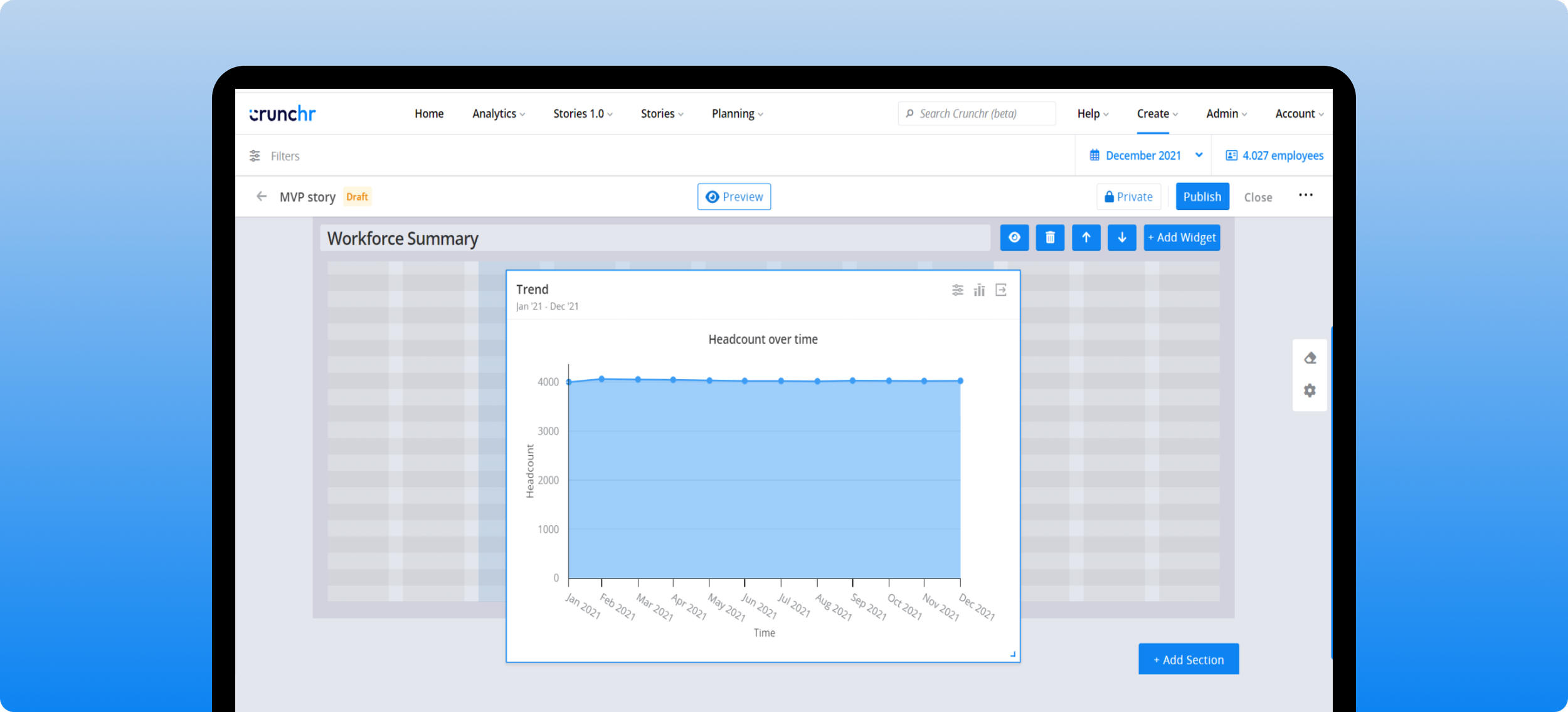Screen dimensions: 1568x712
Task: Open the Preview mode
Action: [734, 197]
